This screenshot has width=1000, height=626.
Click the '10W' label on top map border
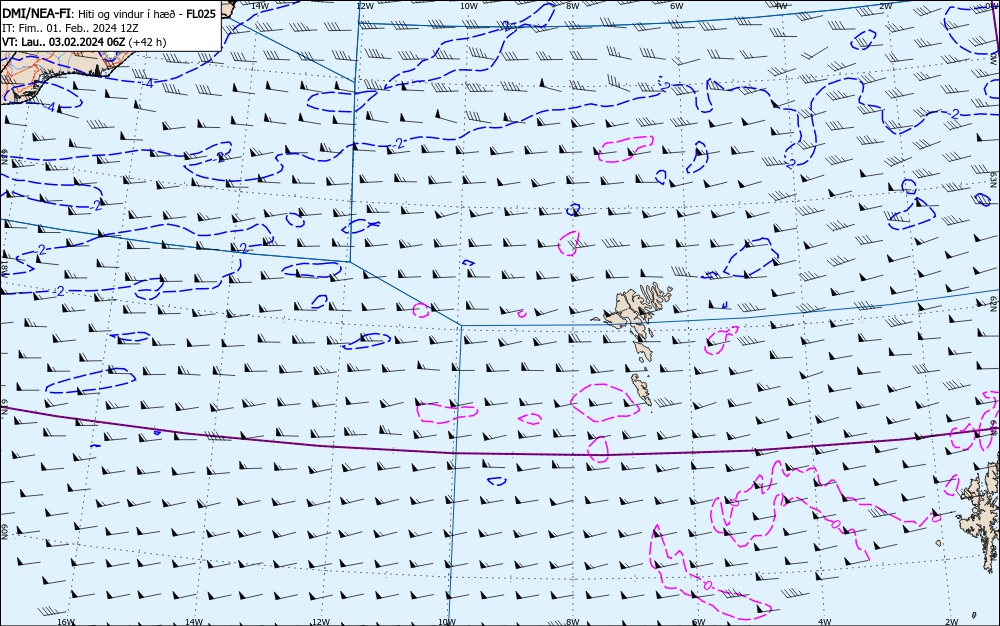click(469, 6)
